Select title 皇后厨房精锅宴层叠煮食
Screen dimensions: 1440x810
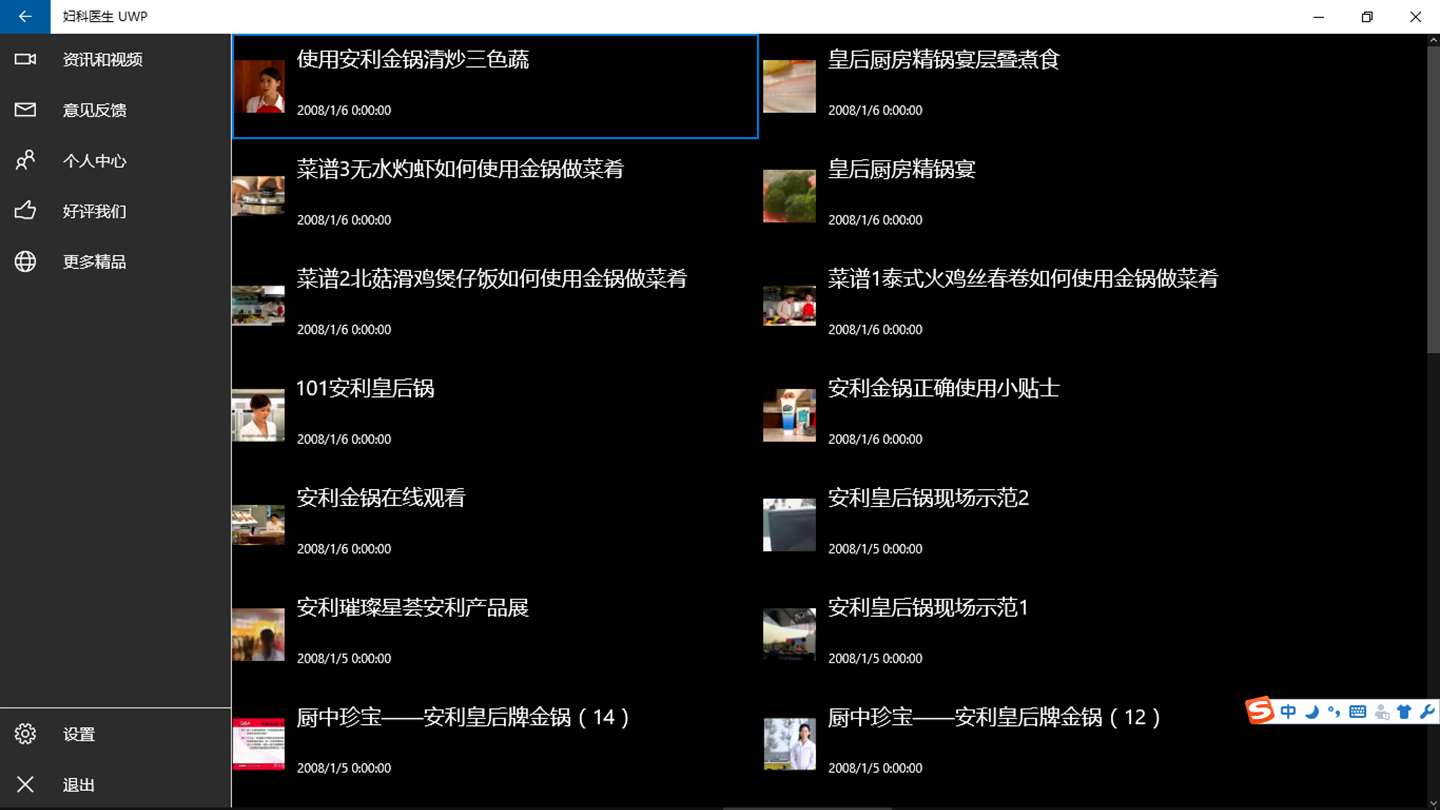[944, 60]
